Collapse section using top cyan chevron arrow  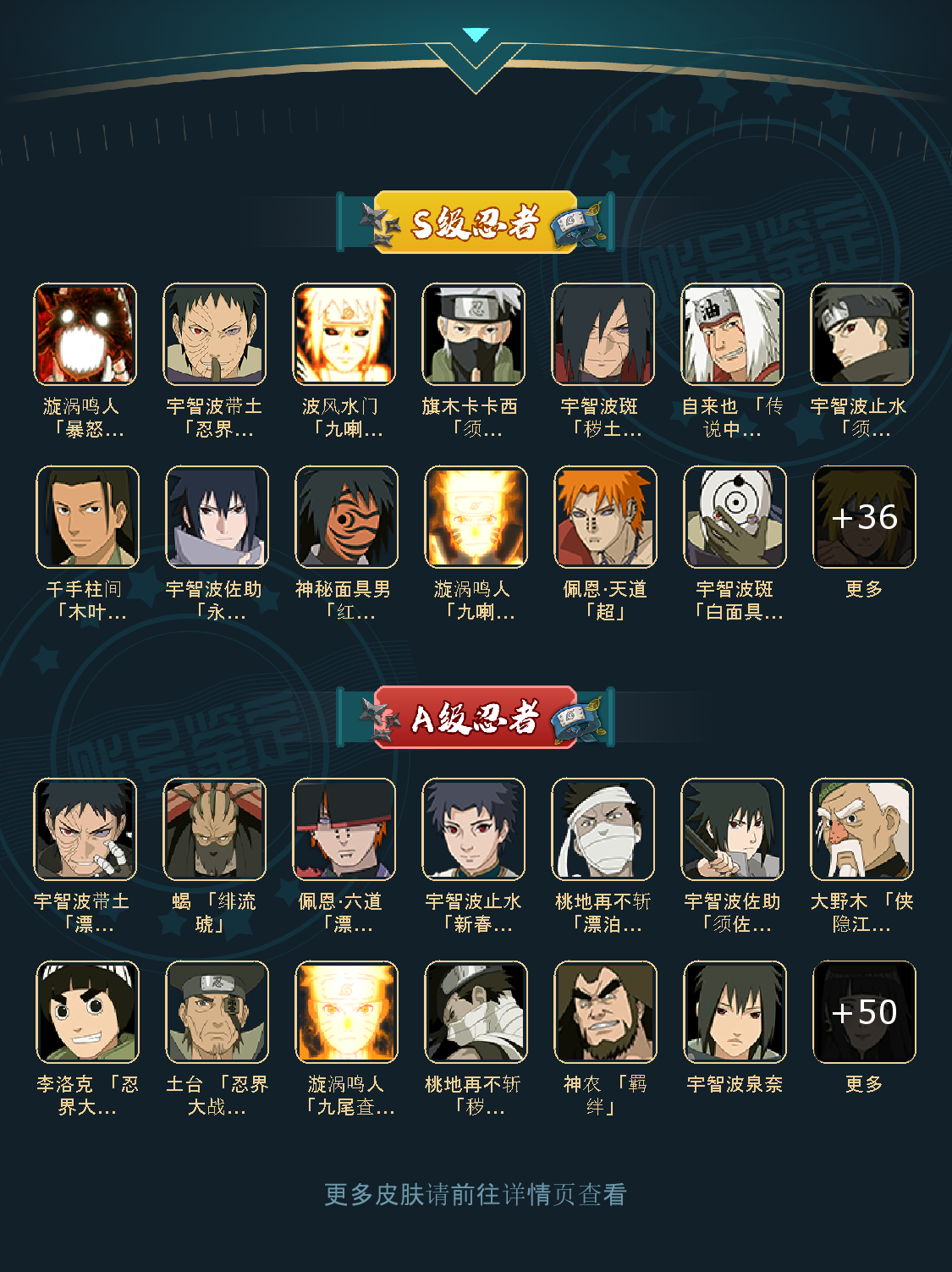[476, 35]
